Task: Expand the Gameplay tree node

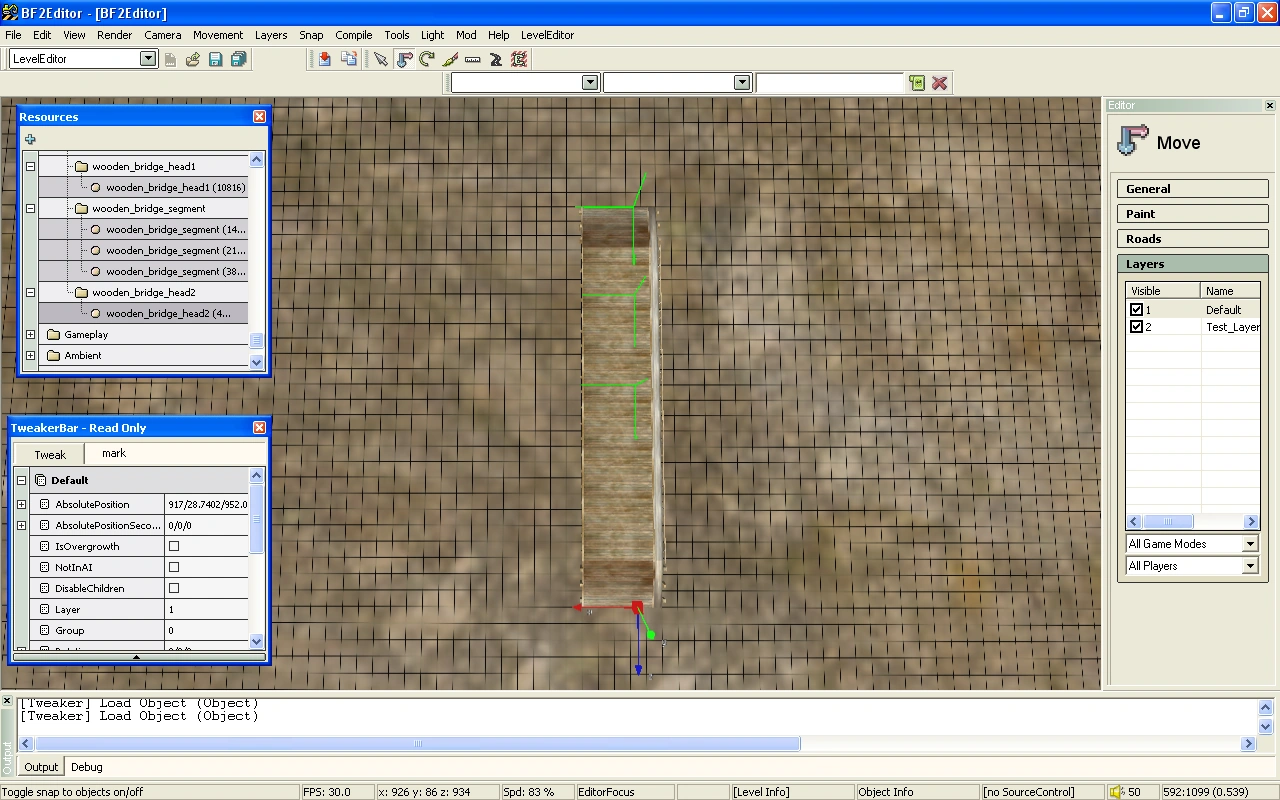Action: 30,335
